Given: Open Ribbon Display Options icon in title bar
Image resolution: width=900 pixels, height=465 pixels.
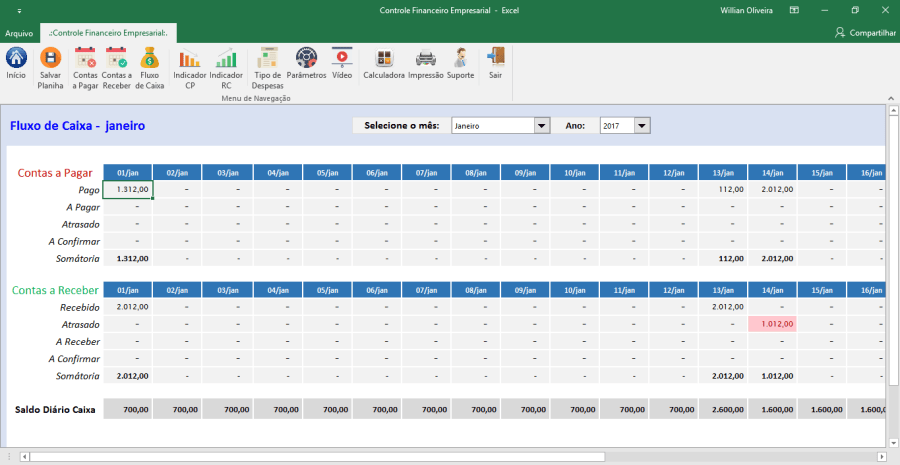Looking at the screenshot, I should pos(794,10).
